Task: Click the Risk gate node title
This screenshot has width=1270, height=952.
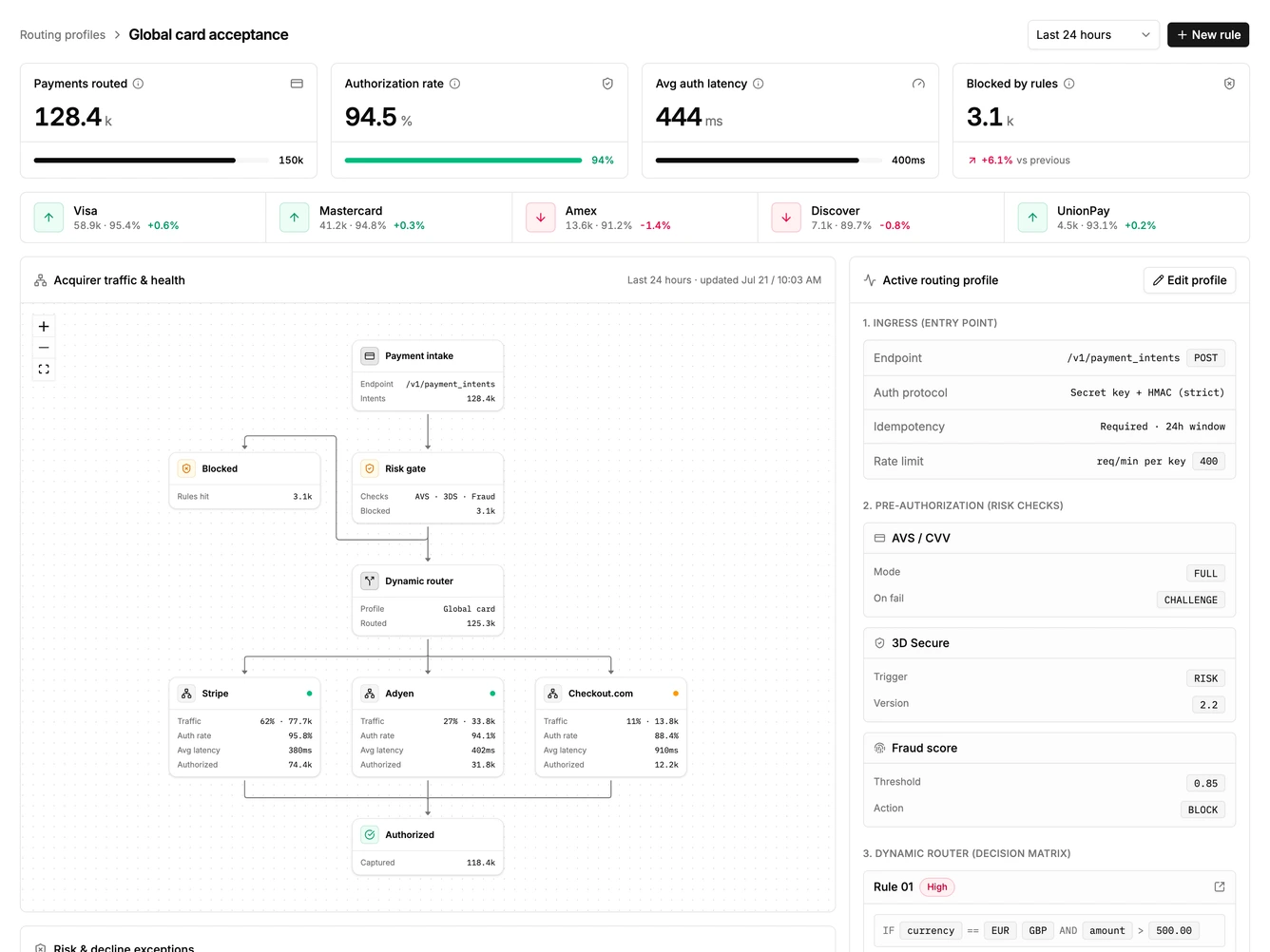Action: click(x=405, y=468)
